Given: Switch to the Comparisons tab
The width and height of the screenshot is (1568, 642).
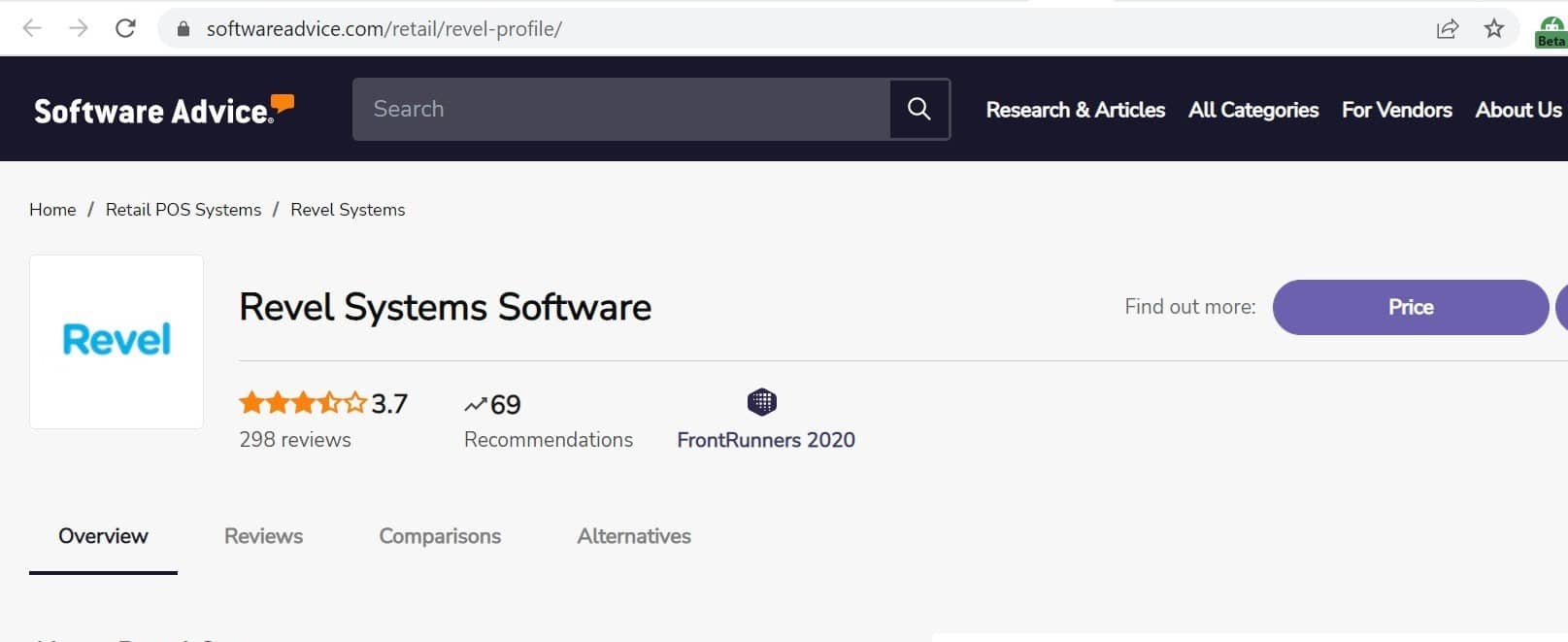Looking at the screenshot, I should click(x=440, y=536).
